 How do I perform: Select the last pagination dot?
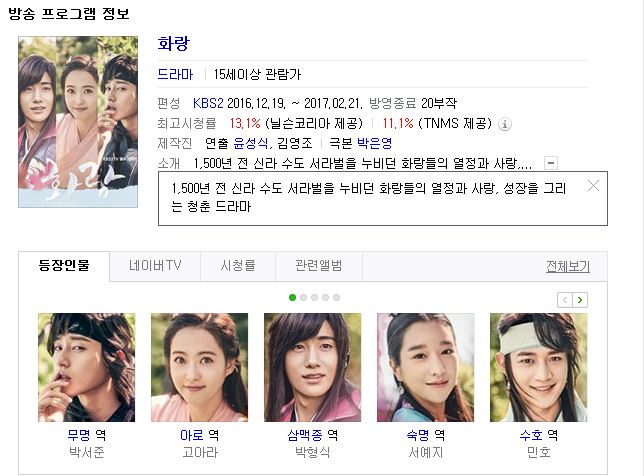(x=336, y=297)
